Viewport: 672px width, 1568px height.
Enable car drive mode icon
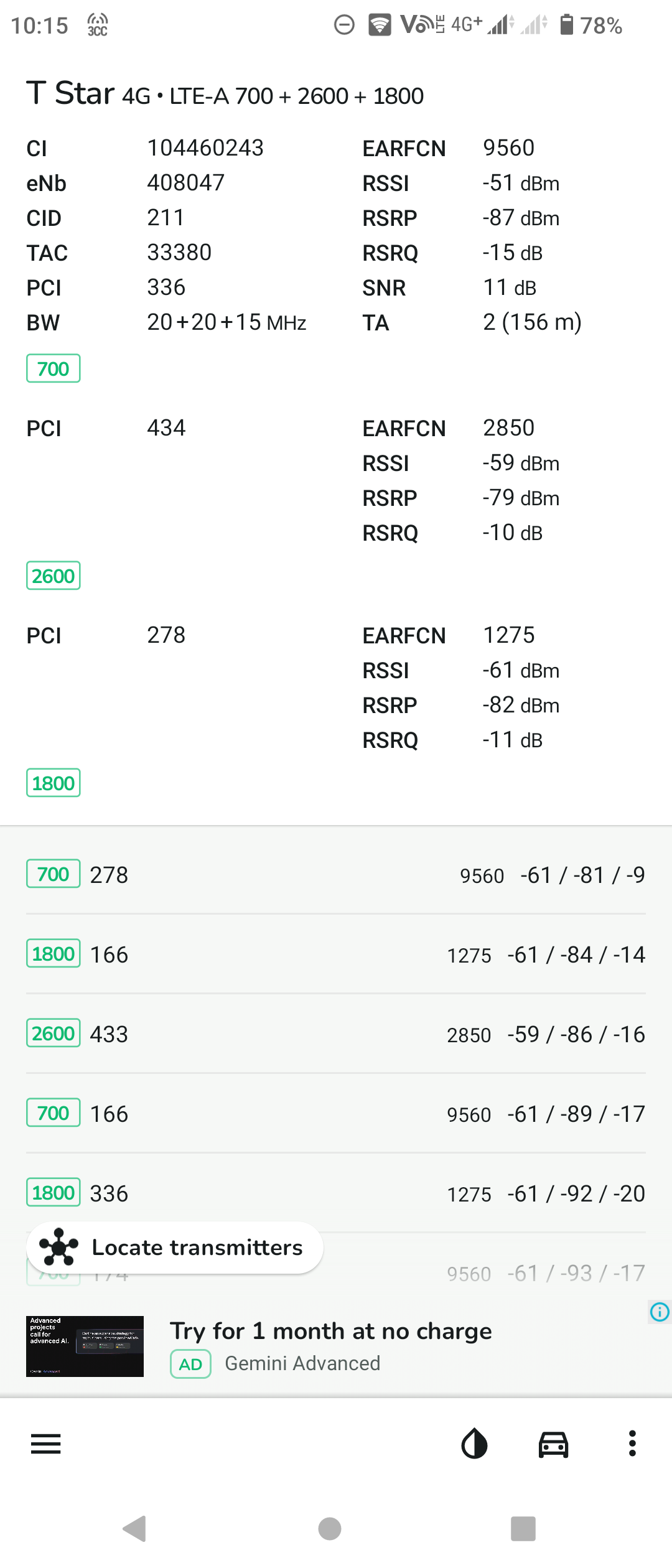click(x=553, y=1444)
